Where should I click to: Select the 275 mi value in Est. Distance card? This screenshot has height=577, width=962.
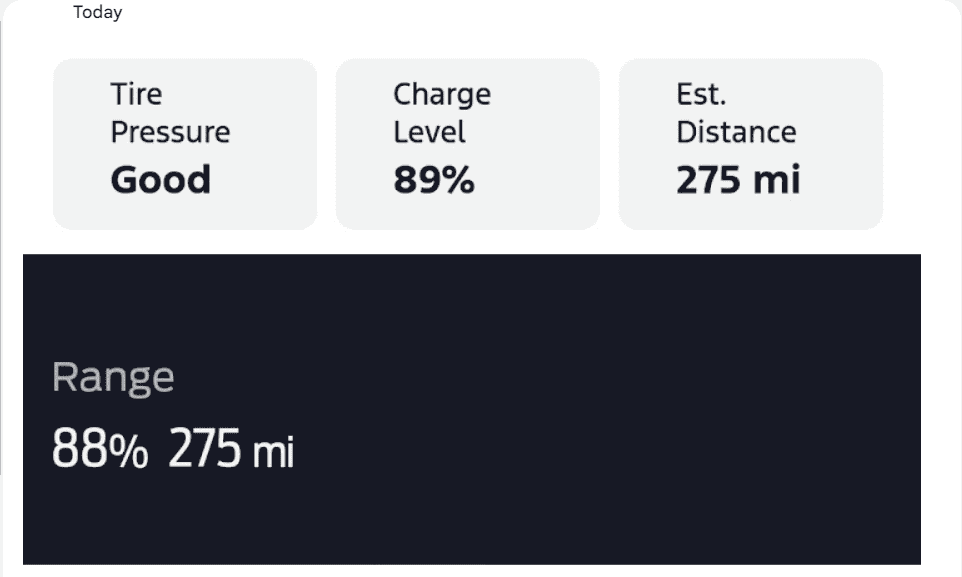(x=738, y=180)
